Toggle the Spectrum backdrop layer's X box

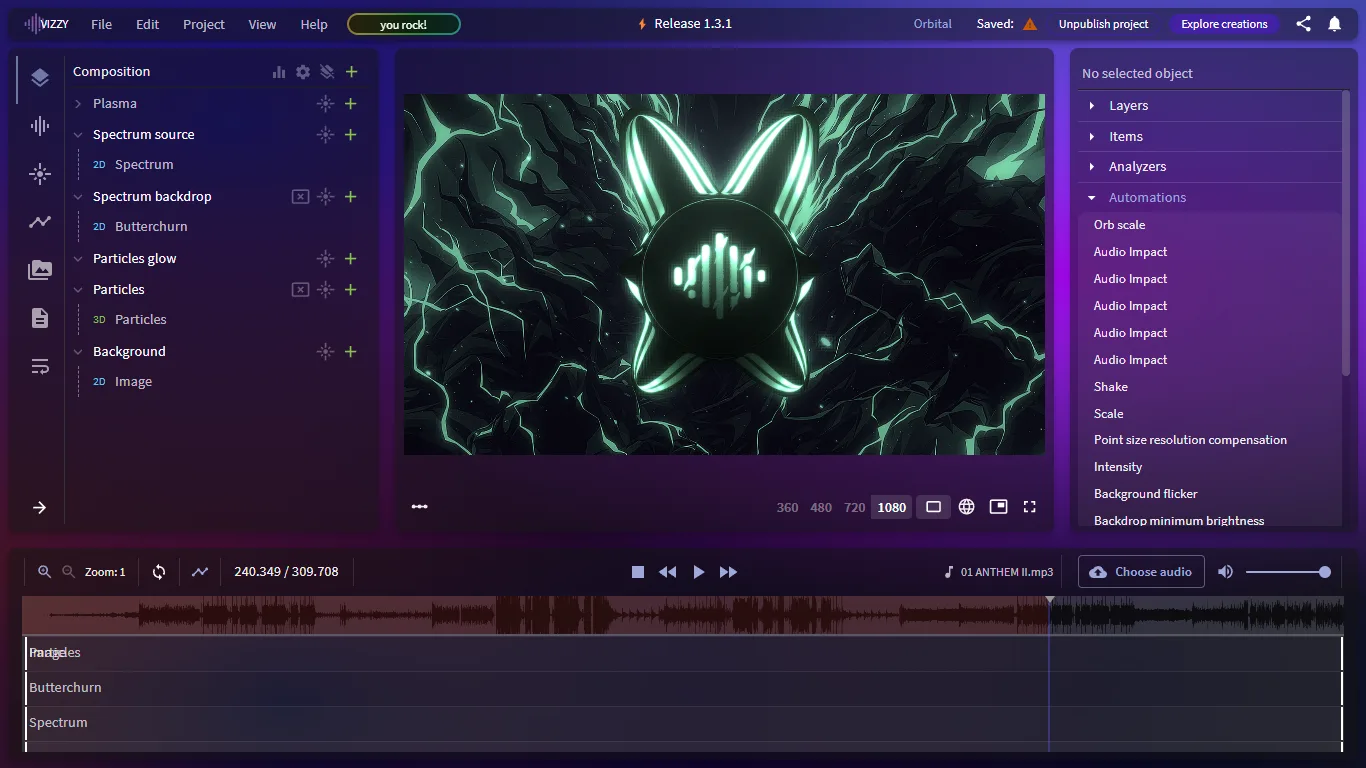(300, 197)
